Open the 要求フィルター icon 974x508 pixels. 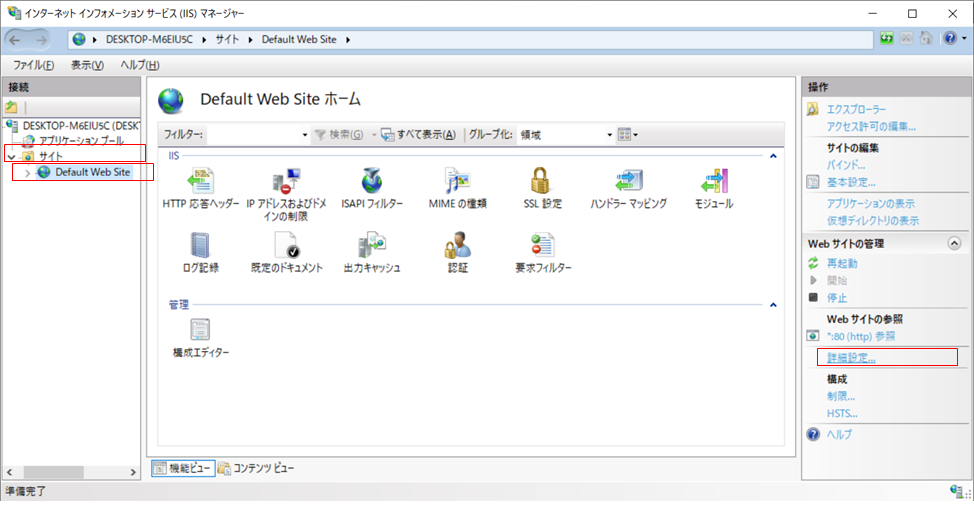coord(542,245)
